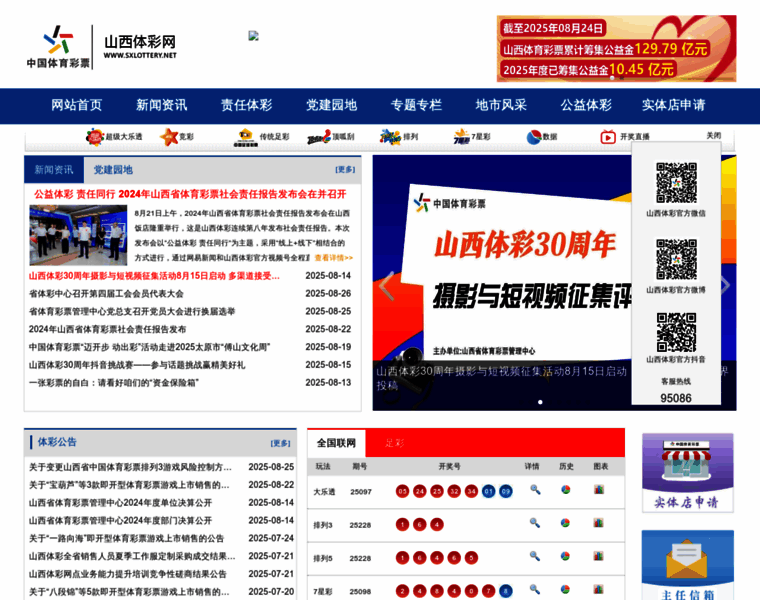Image resolution: width=760 pixels, height=600 pixels.
Task: Click the broken image in the header
Action: tap(253, 35)
